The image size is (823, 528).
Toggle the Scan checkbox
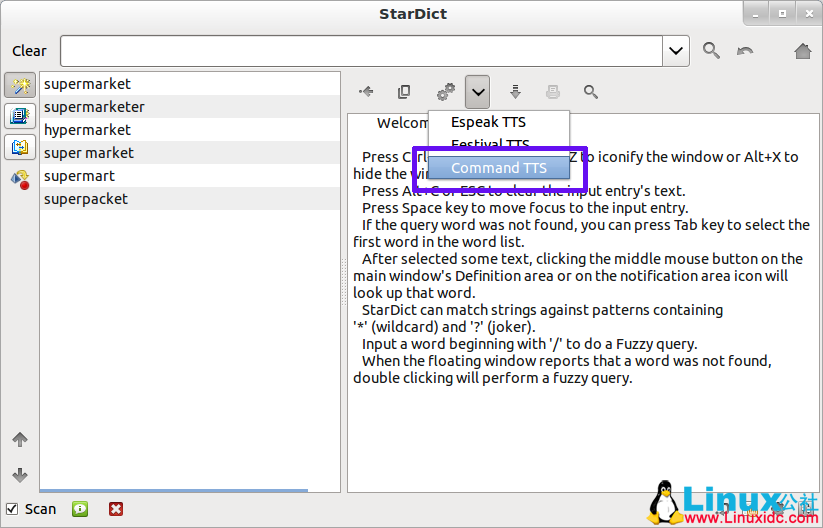point(12,509)
